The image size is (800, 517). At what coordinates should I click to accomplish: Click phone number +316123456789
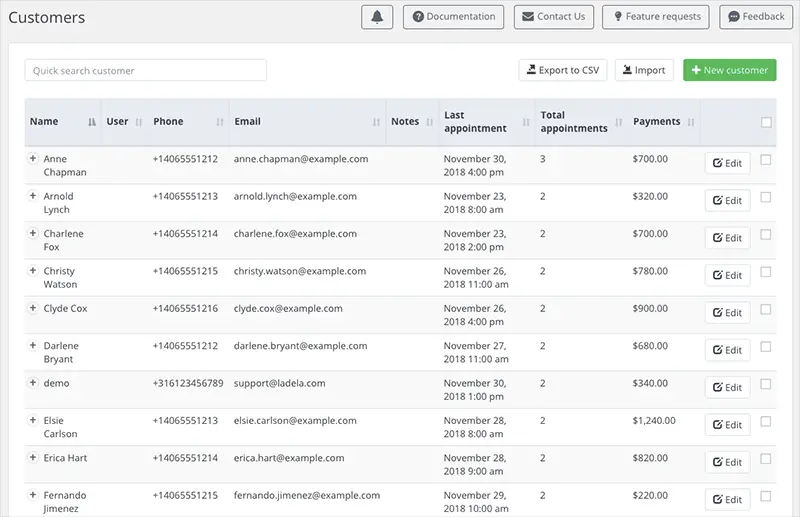point(188,383)
